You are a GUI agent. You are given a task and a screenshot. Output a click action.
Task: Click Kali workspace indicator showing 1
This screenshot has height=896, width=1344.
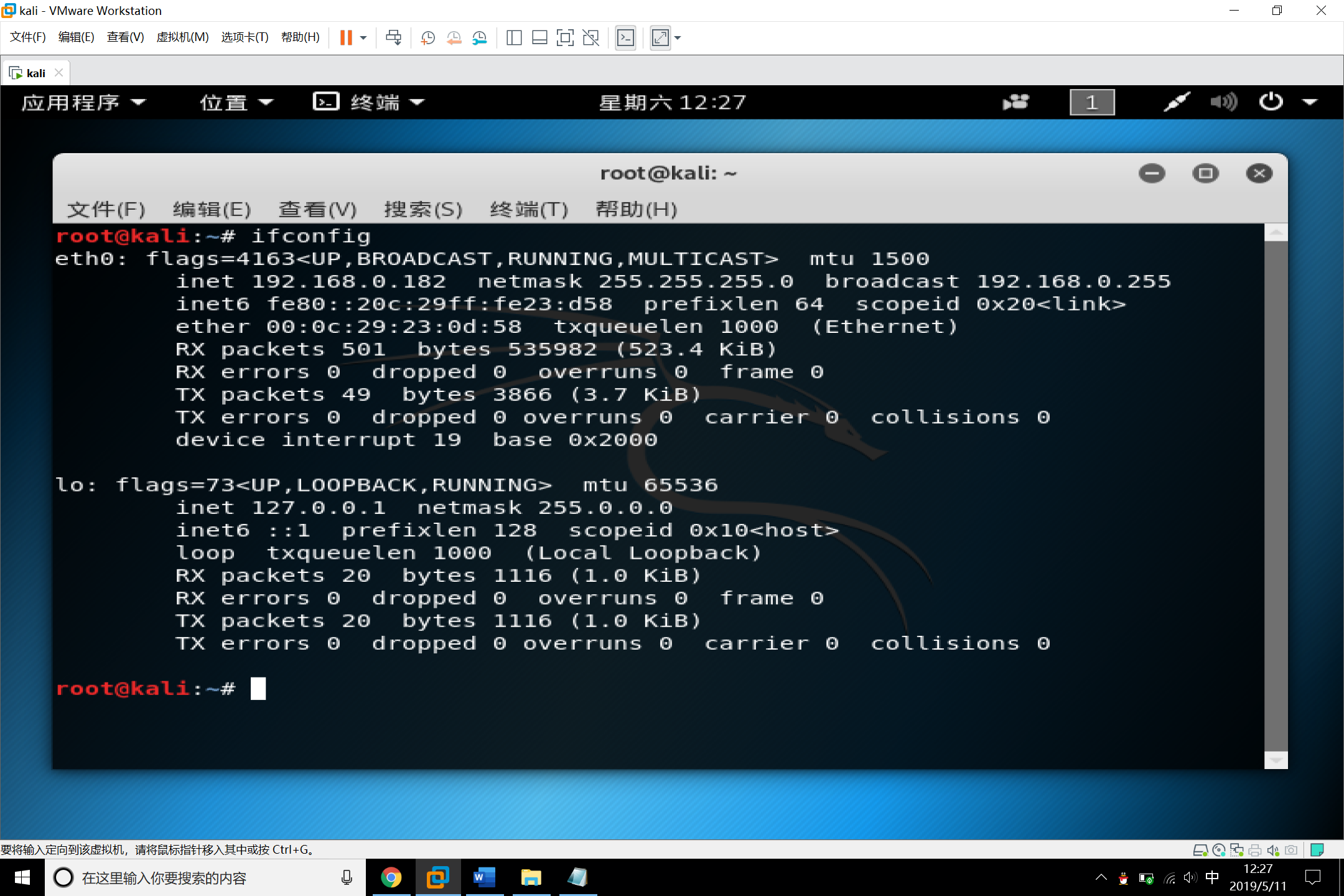1091,102
